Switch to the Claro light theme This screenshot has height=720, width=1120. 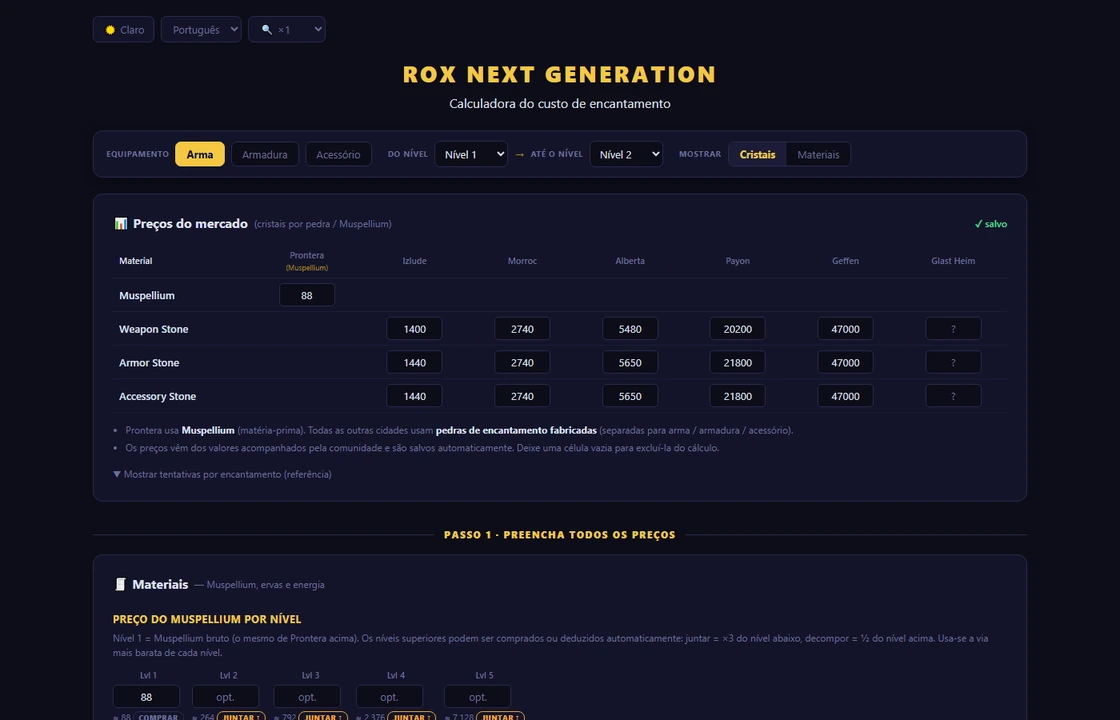124,29
